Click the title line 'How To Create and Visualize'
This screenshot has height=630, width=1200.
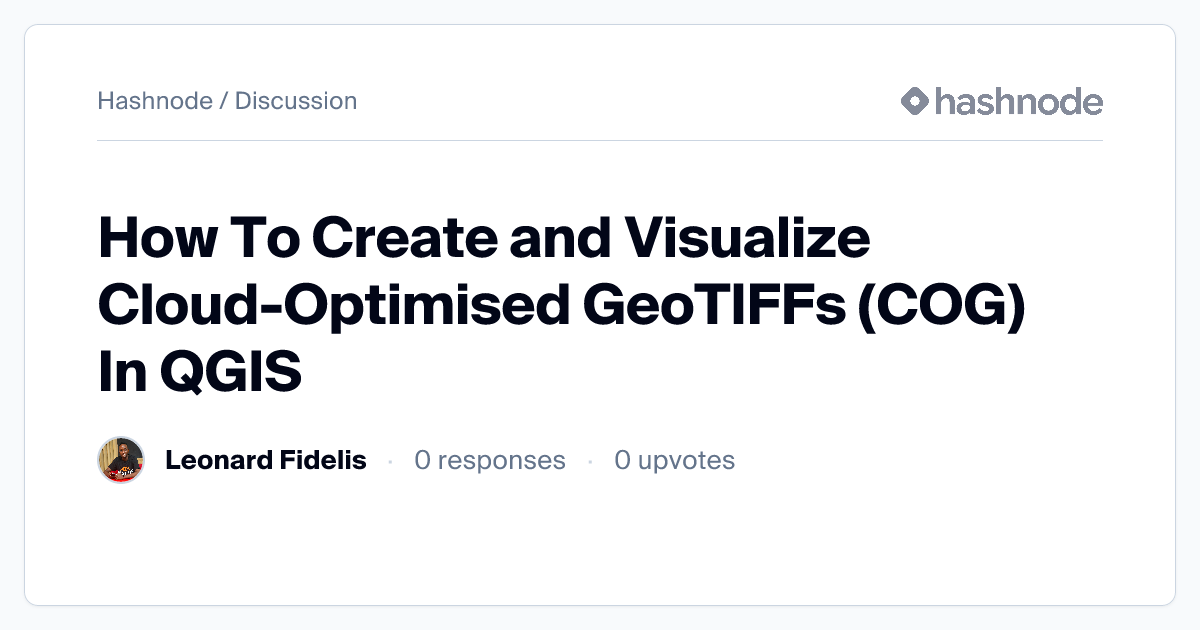[x=484, y=240]
